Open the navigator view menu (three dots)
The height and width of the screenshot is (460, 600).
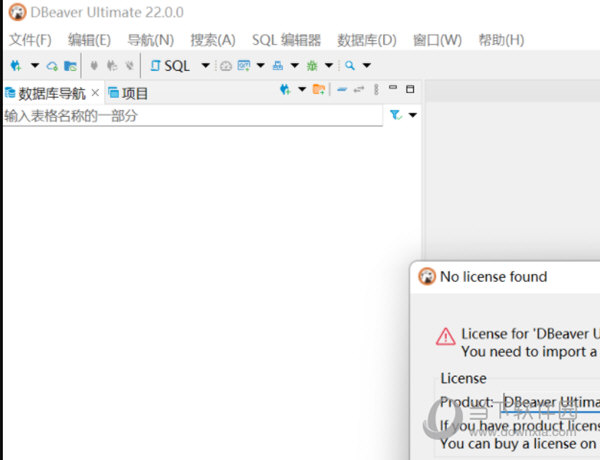click(x=376, y=90)
